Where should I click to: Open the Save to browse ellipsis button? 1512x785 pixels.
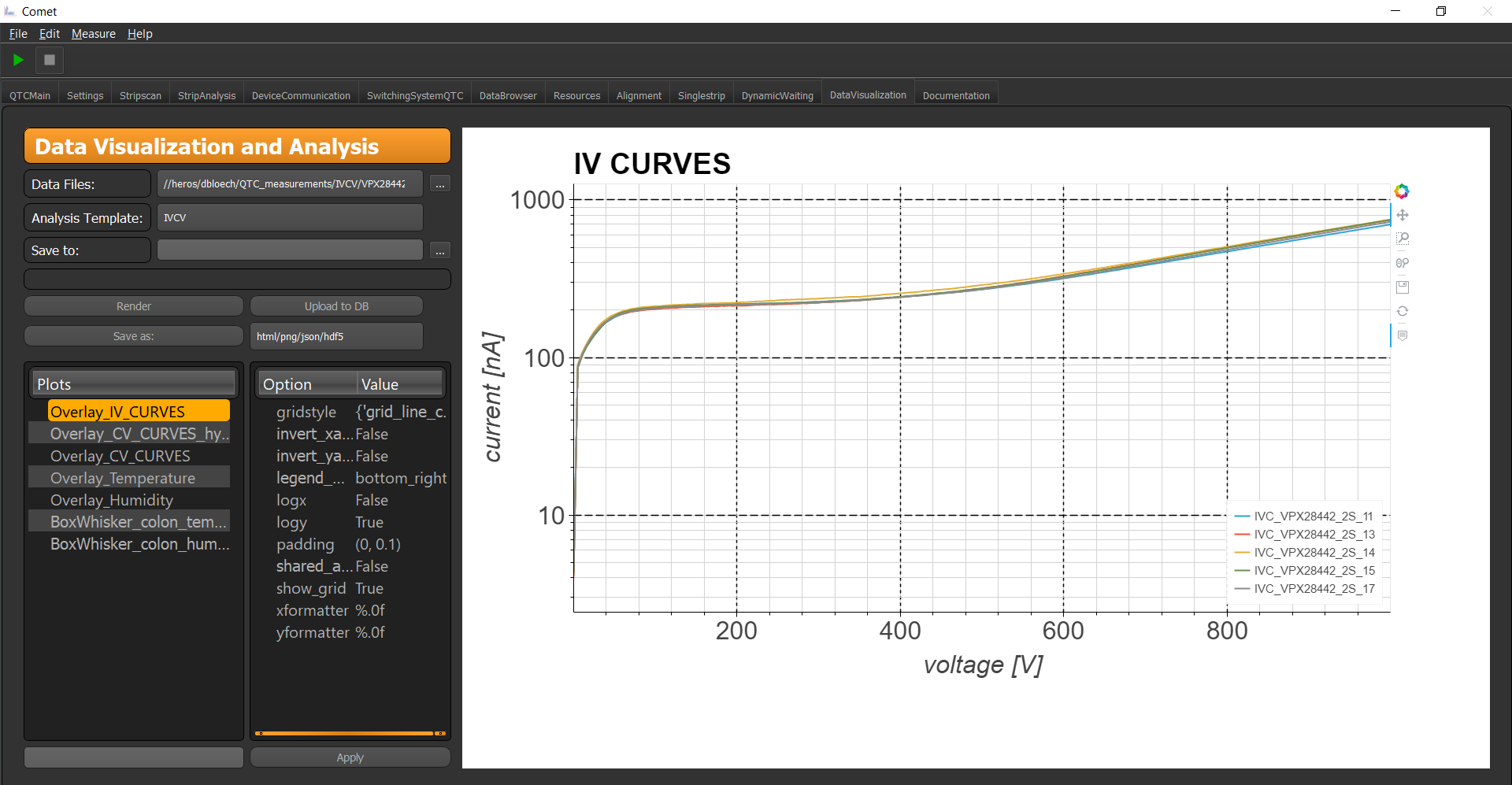[440, 250]
